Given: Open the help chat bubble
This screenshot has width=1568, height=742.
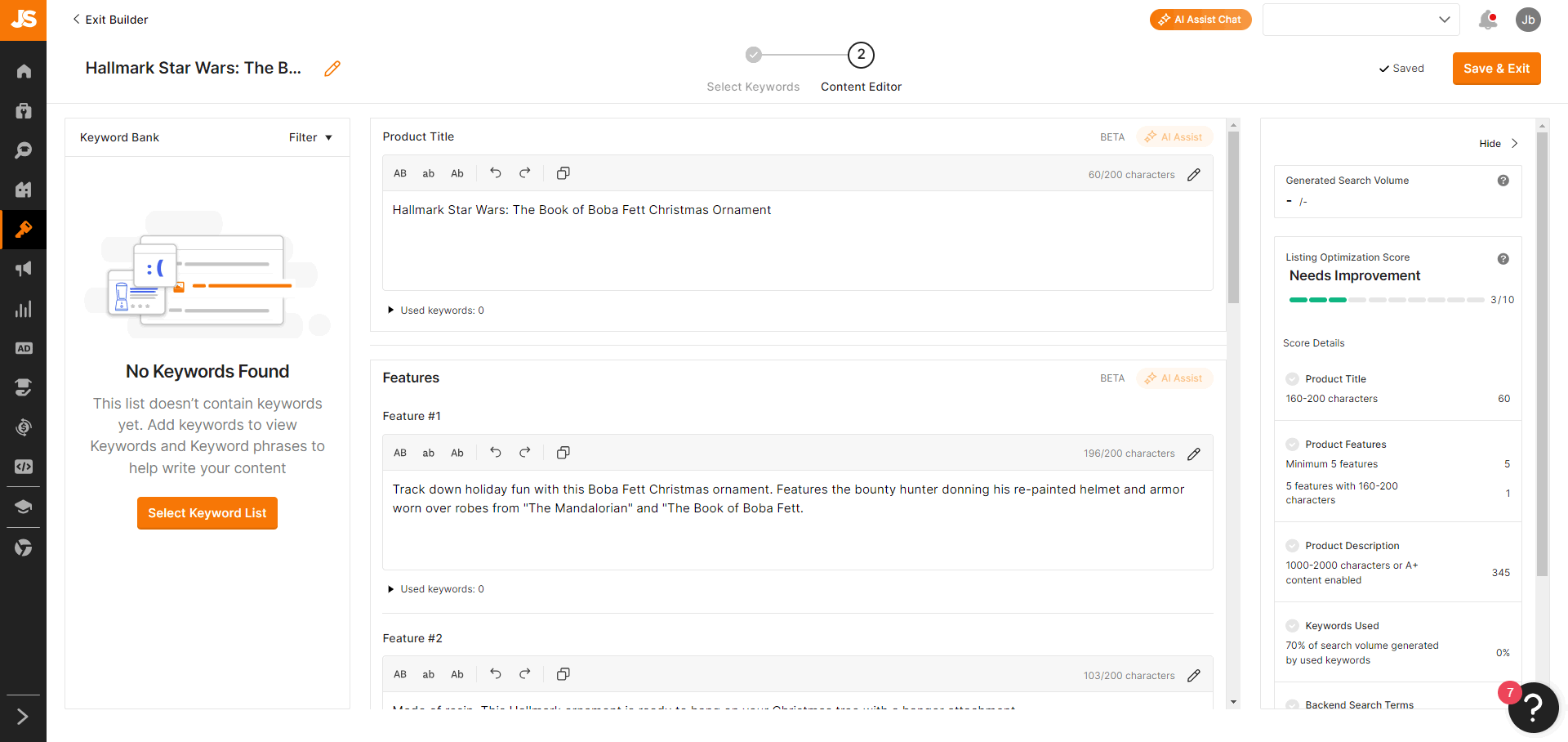Looking at the screenshot, I should [1533, 708].
